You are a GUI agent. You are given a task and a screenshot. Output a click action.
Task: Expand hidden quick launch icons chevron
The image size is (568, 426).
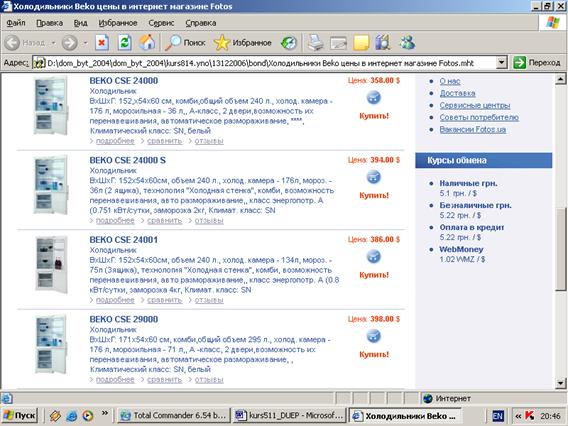[x=105, y=413]
